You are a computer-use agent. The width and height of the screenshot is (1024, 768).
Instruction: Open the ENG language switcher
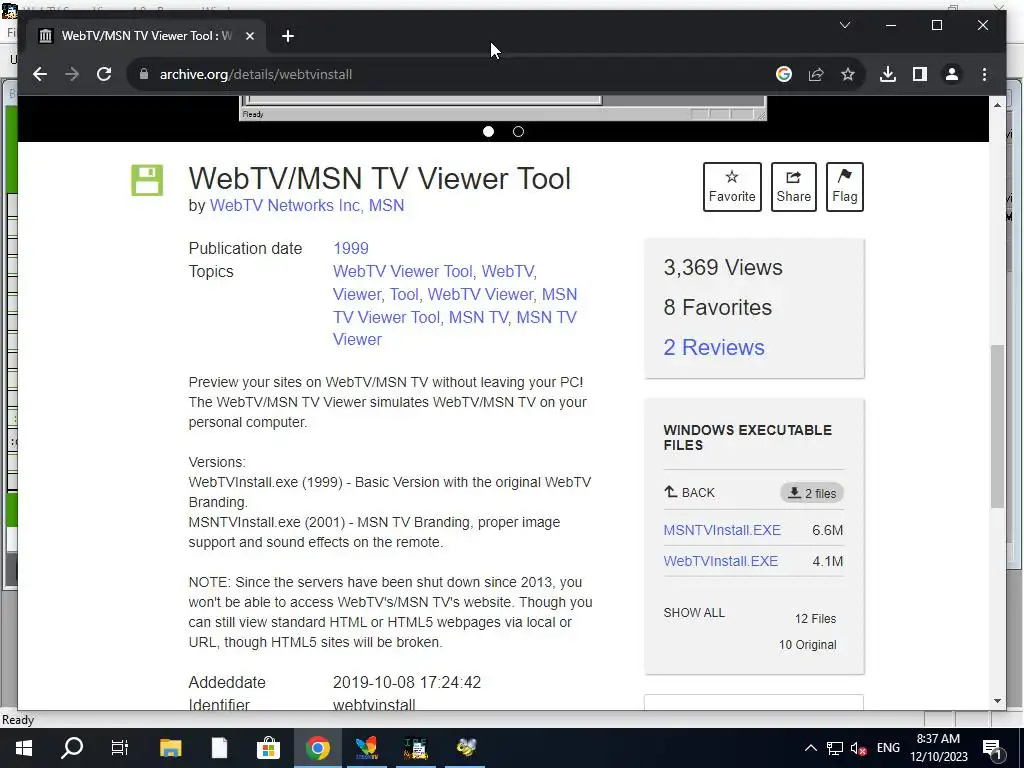[888, 748]
